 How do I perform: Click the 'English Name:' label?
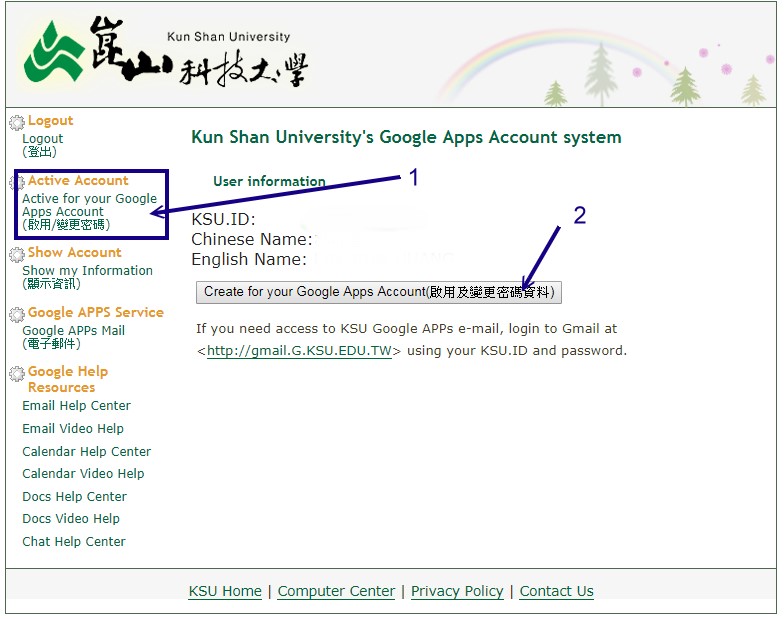249,259
